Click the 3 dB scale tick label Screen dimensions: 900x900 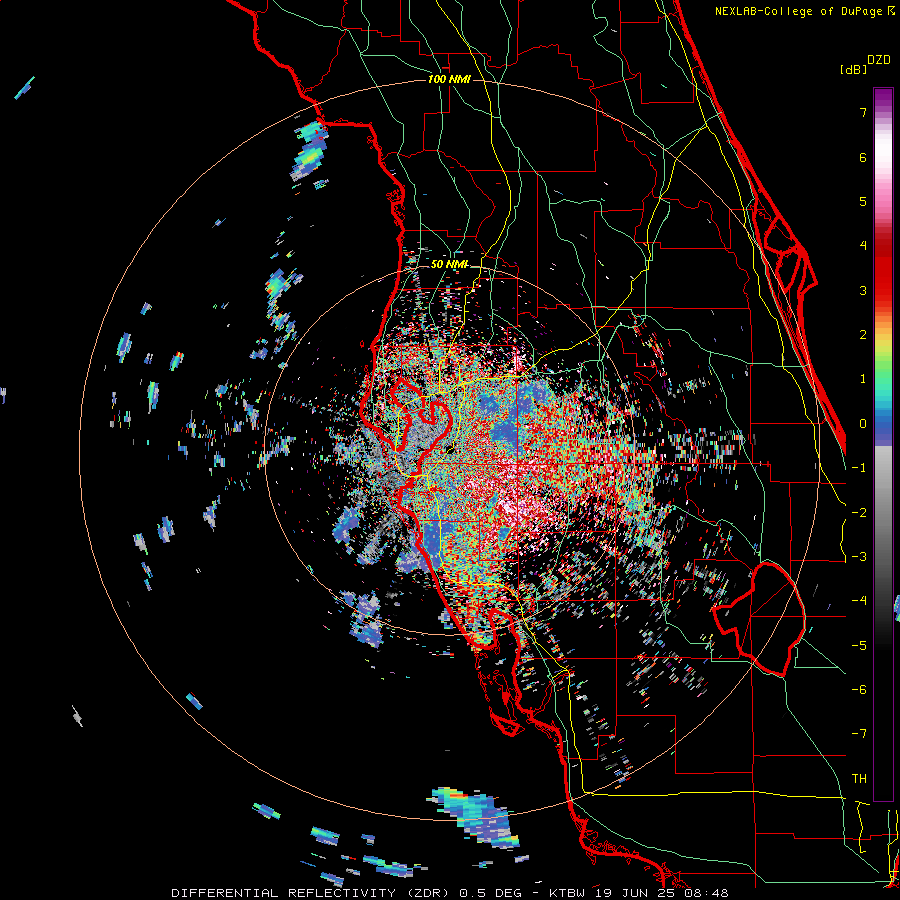pyautogui.click(x=863, y=290)
